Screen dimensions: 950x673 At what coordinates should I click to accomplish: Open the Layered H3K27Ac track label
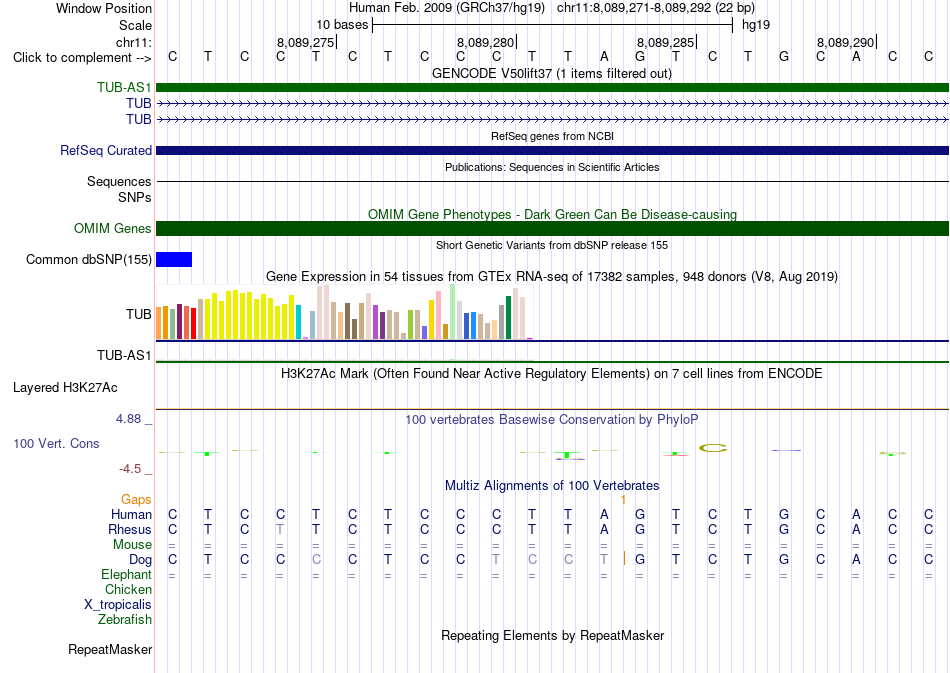coord(65,388)
